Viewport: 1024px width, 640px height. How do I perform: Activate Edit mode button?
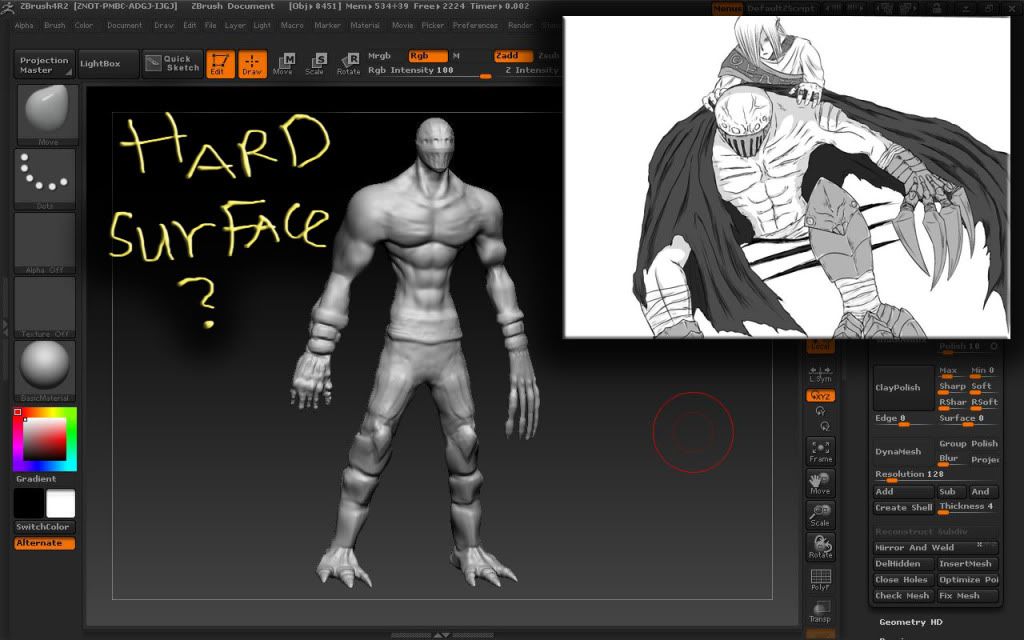(220, 65)
